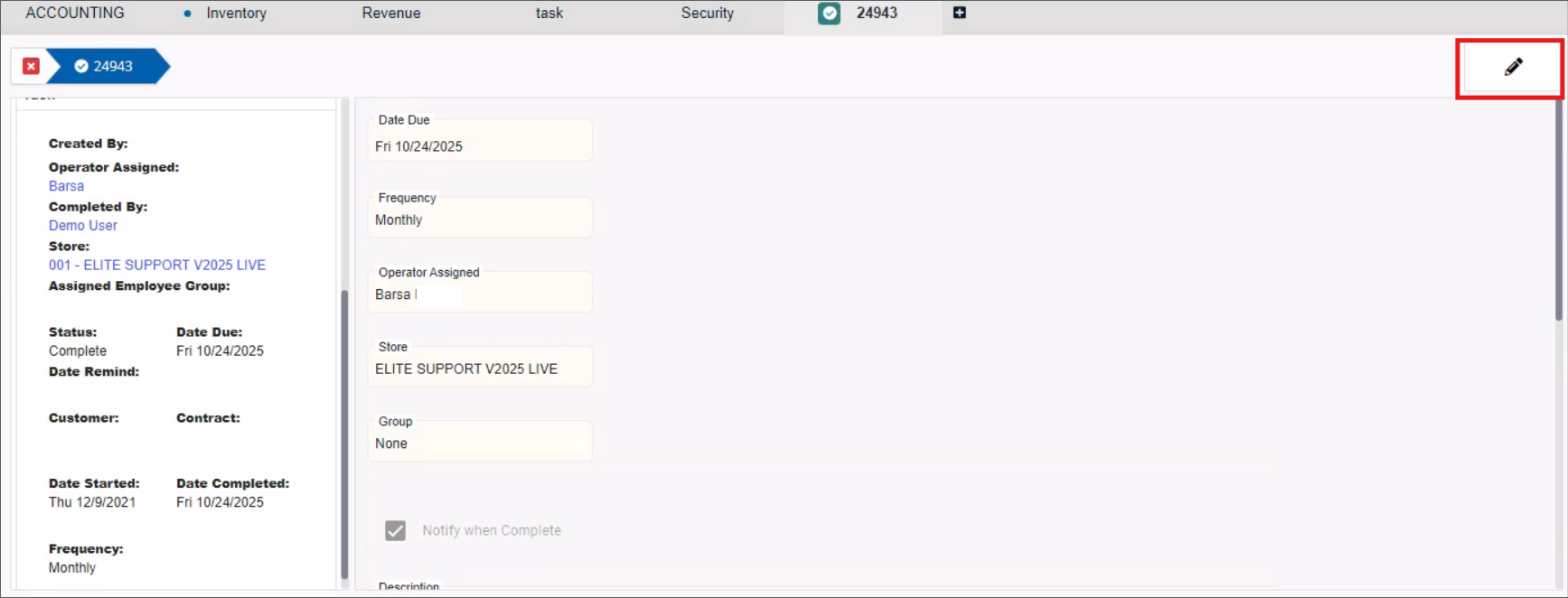Open the Revenue tab
1568x598 pixels.
390,14
